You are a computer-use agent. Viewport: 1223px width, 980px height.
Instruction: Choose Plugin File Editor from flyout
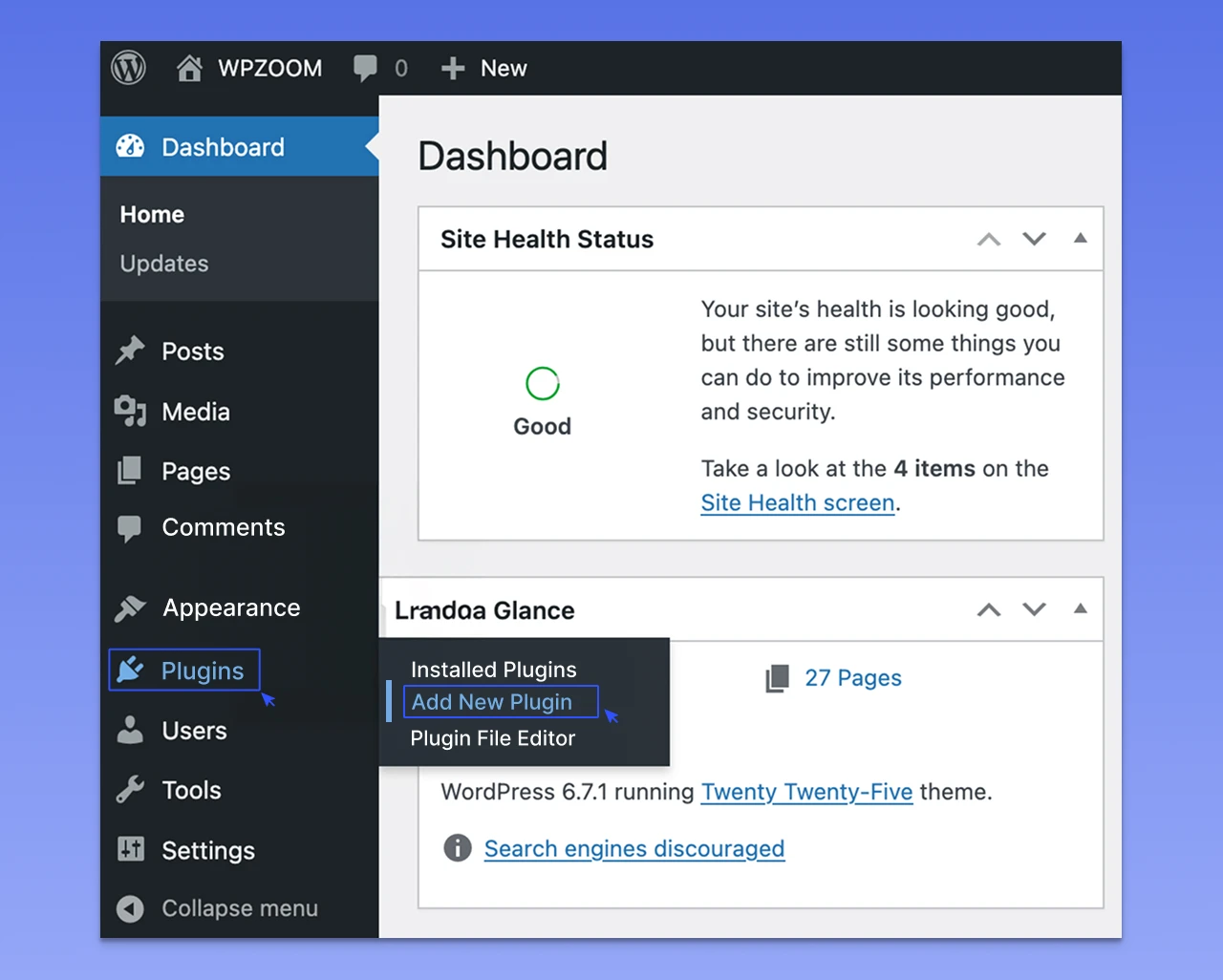[x=493, y=737]
